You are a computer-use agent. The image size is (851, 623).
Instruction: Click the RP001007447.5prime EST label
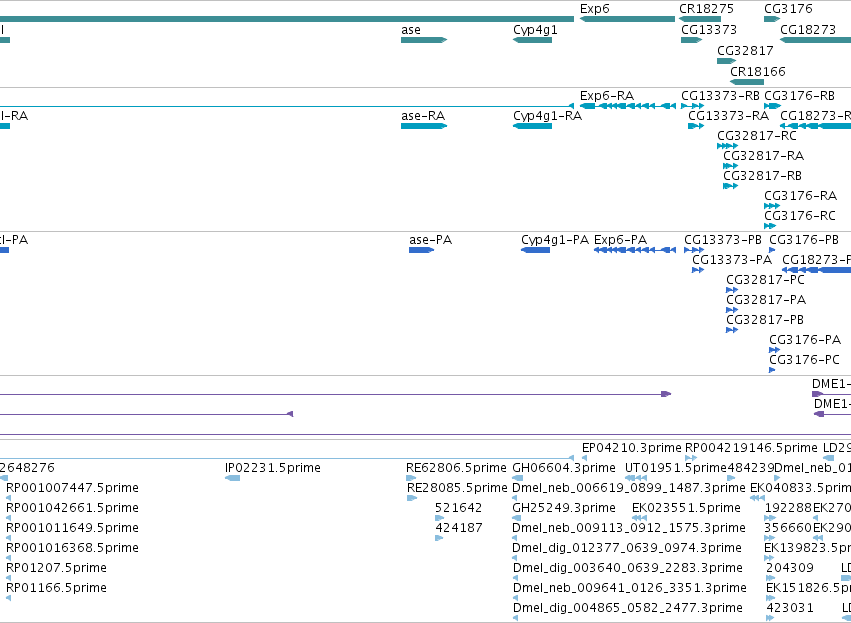click(72, 488)
